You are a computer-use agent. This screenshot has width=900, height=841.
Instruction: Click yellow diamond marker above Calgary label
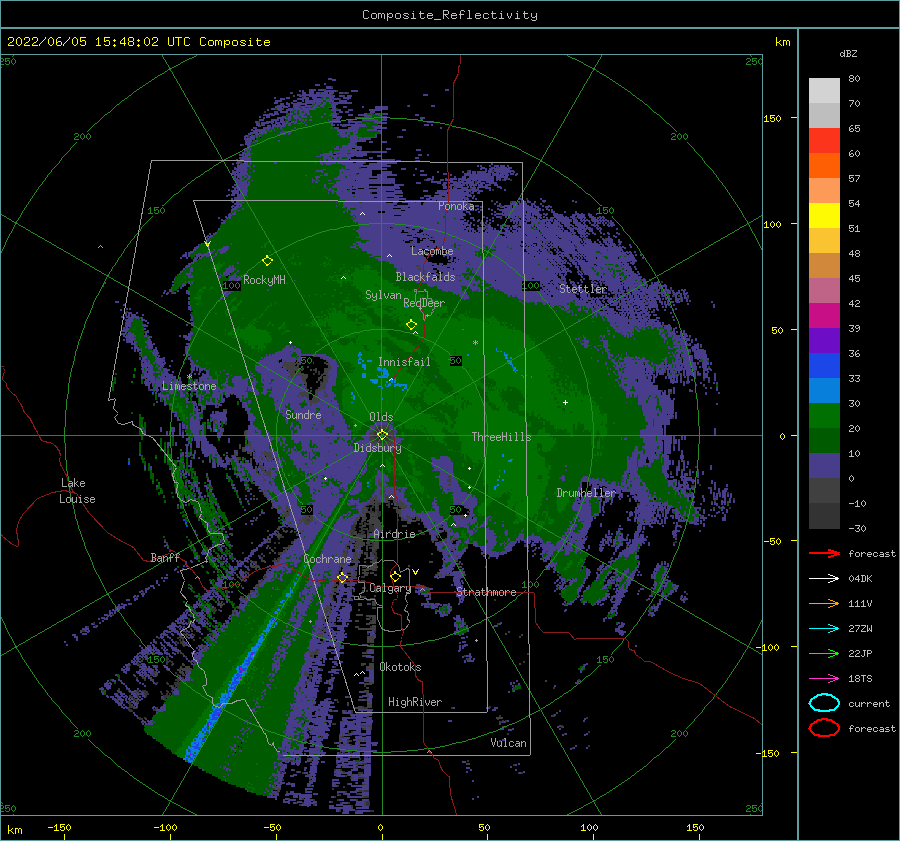[395, 576]
